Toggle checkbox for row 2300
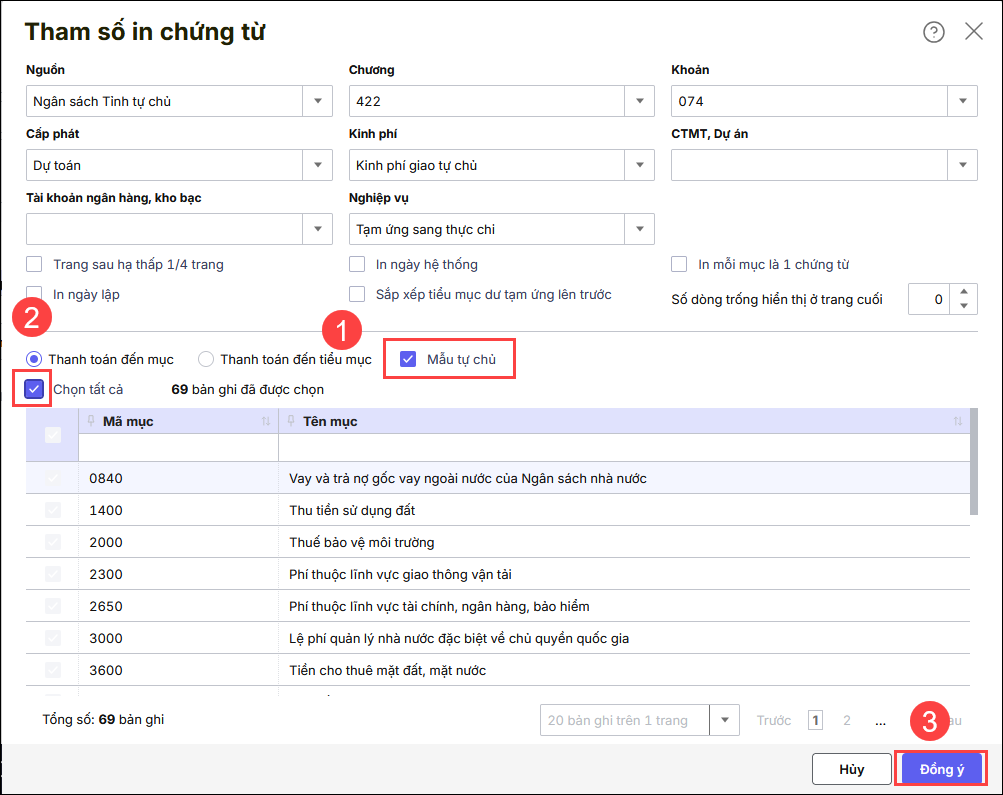 point(53,574)
